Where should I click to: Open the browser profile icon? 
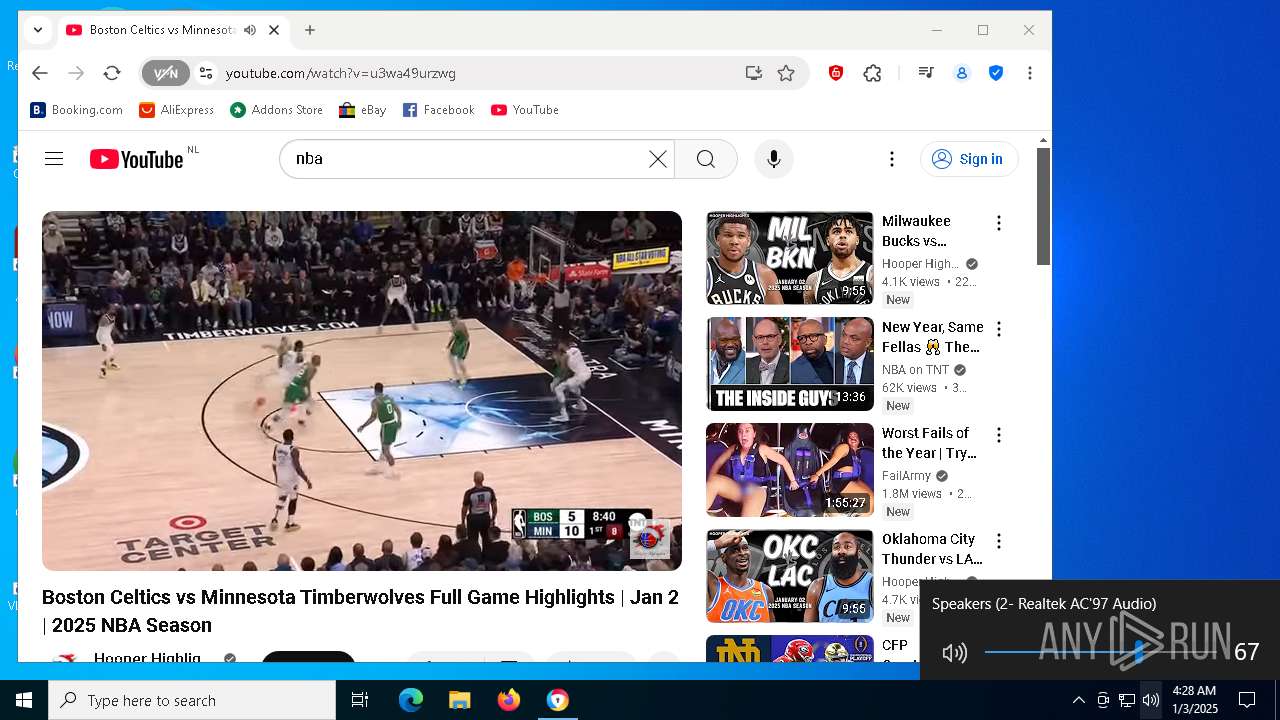click(962, 73)
